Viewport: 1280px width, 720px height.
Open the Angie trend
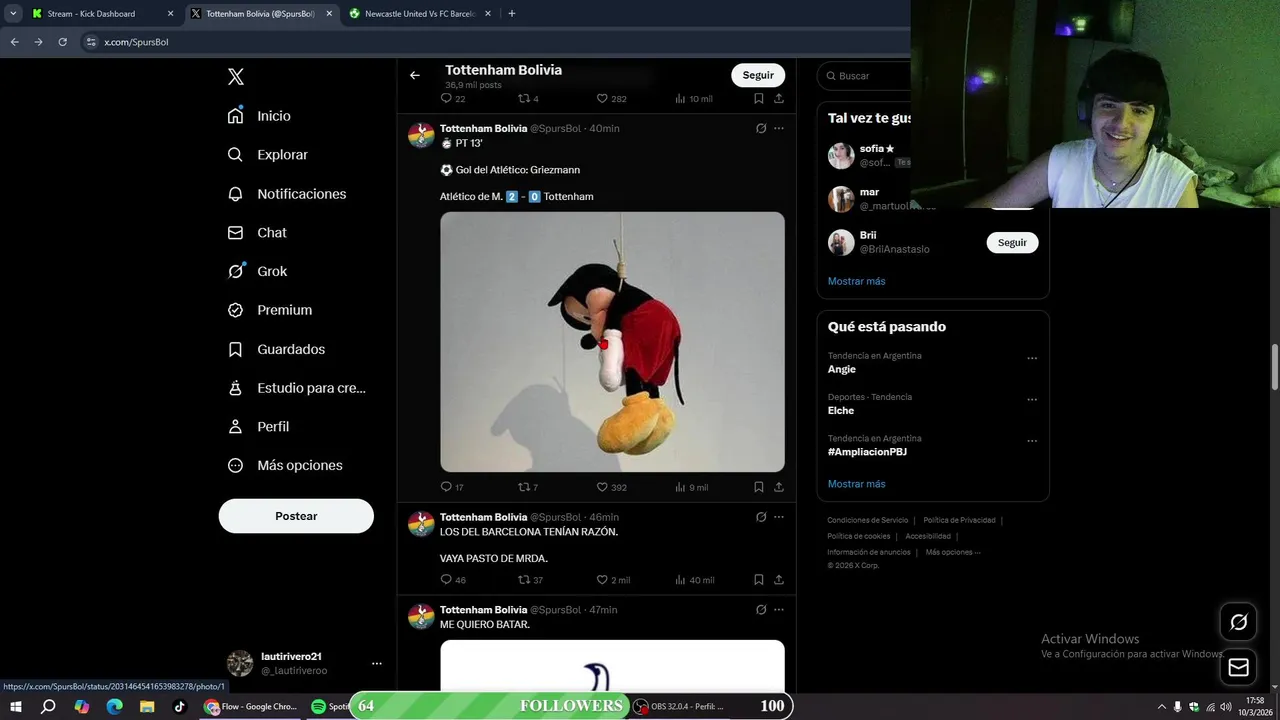point(841,369)
